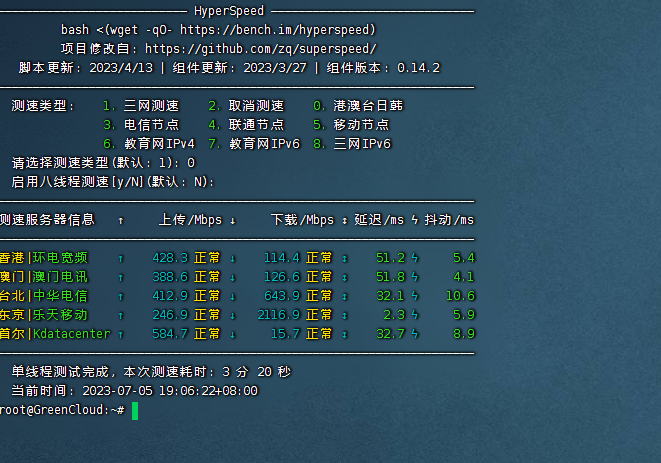Select option 3 电信节点
The image size is (661, 463).
(141, 125)
